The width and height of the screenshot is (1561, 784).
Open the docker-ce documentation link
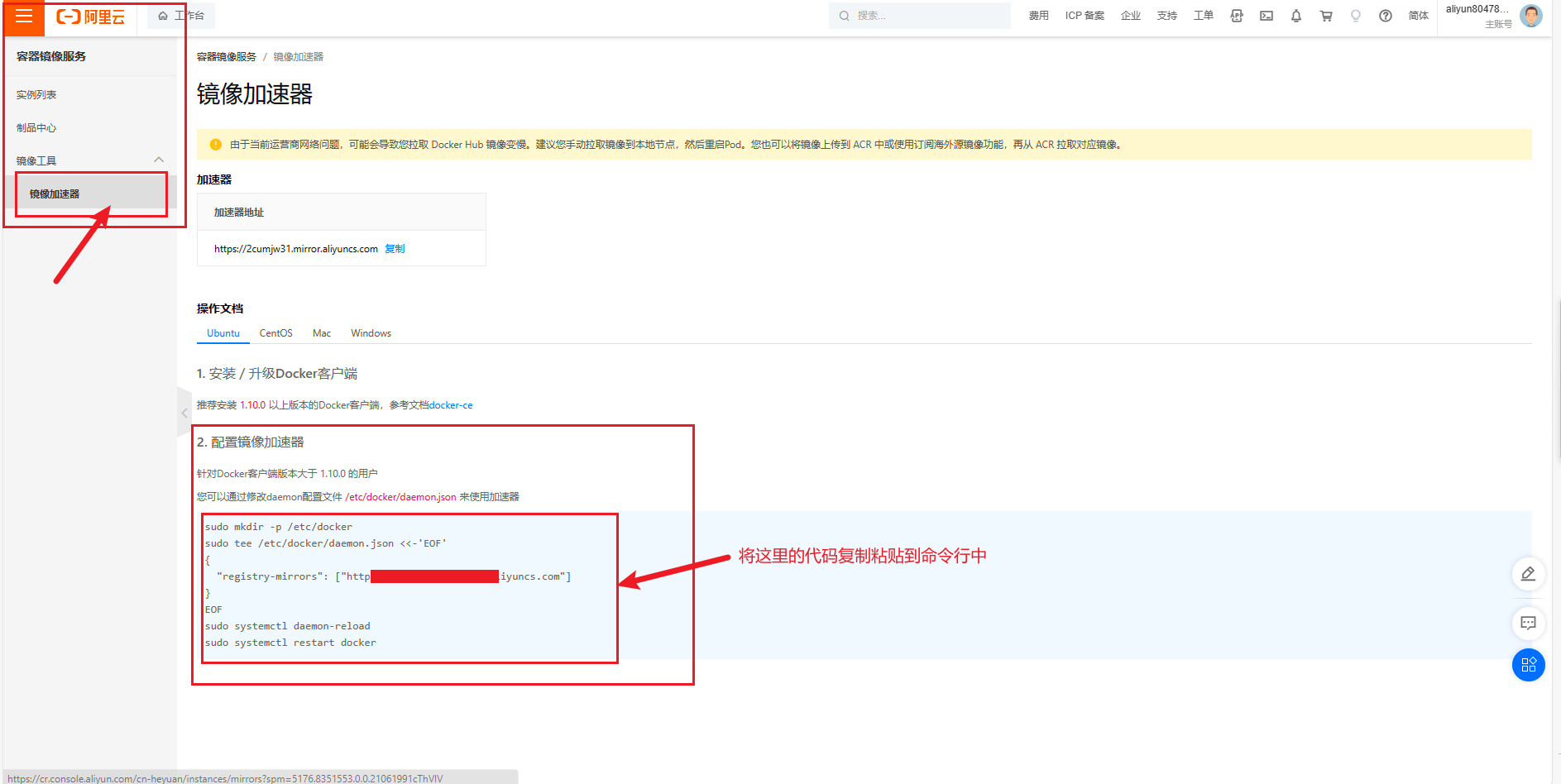451,405
